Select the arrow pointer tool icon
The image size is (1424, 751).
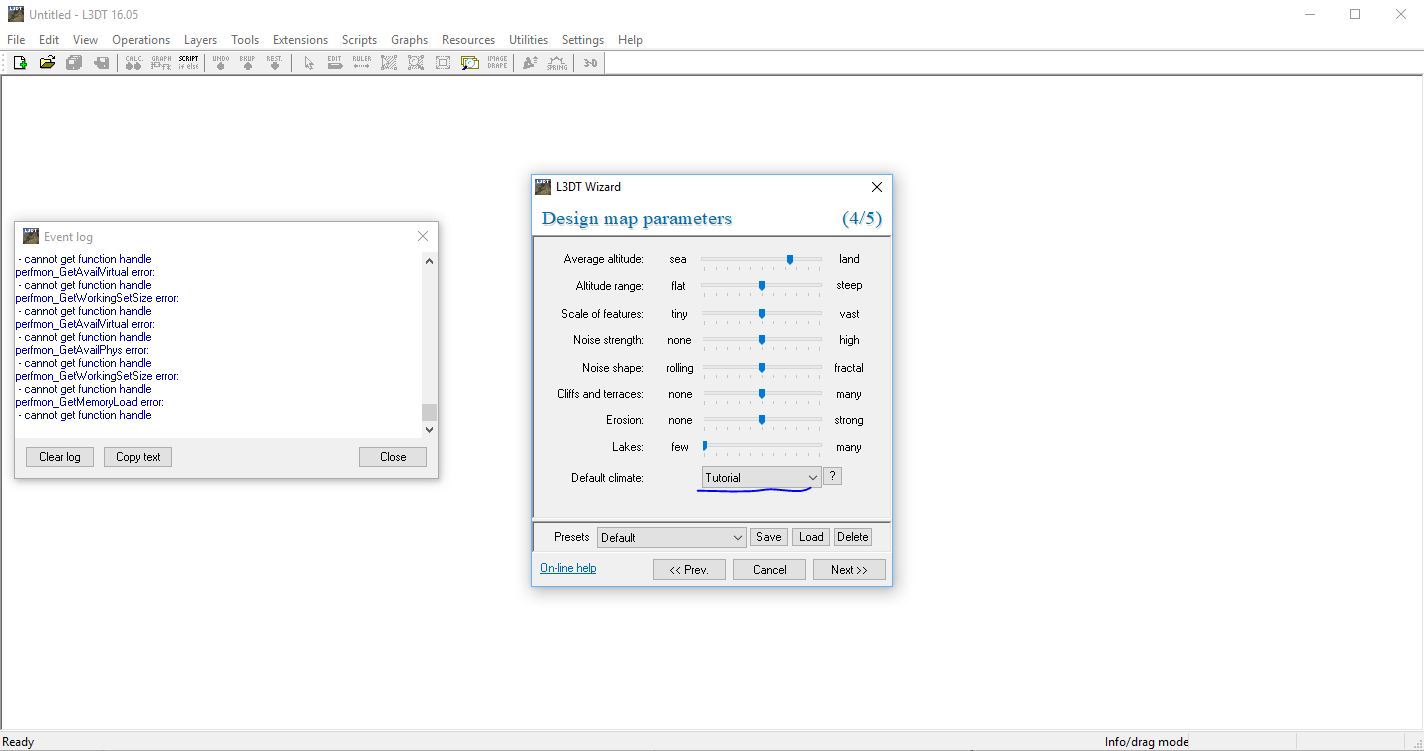click(x=308, y=62)
